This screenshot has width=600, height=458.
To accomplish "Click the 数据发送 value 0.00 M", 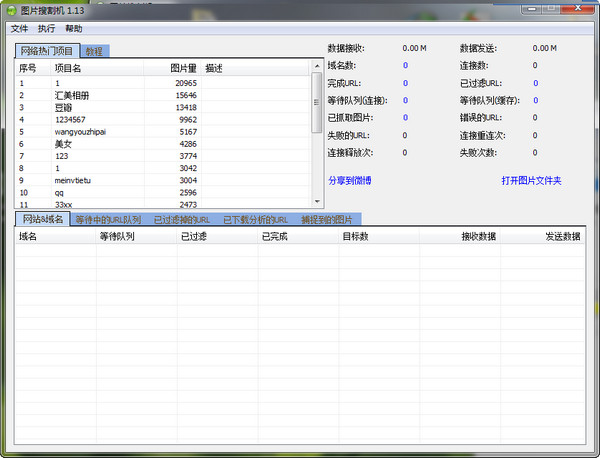I will 545,48.
